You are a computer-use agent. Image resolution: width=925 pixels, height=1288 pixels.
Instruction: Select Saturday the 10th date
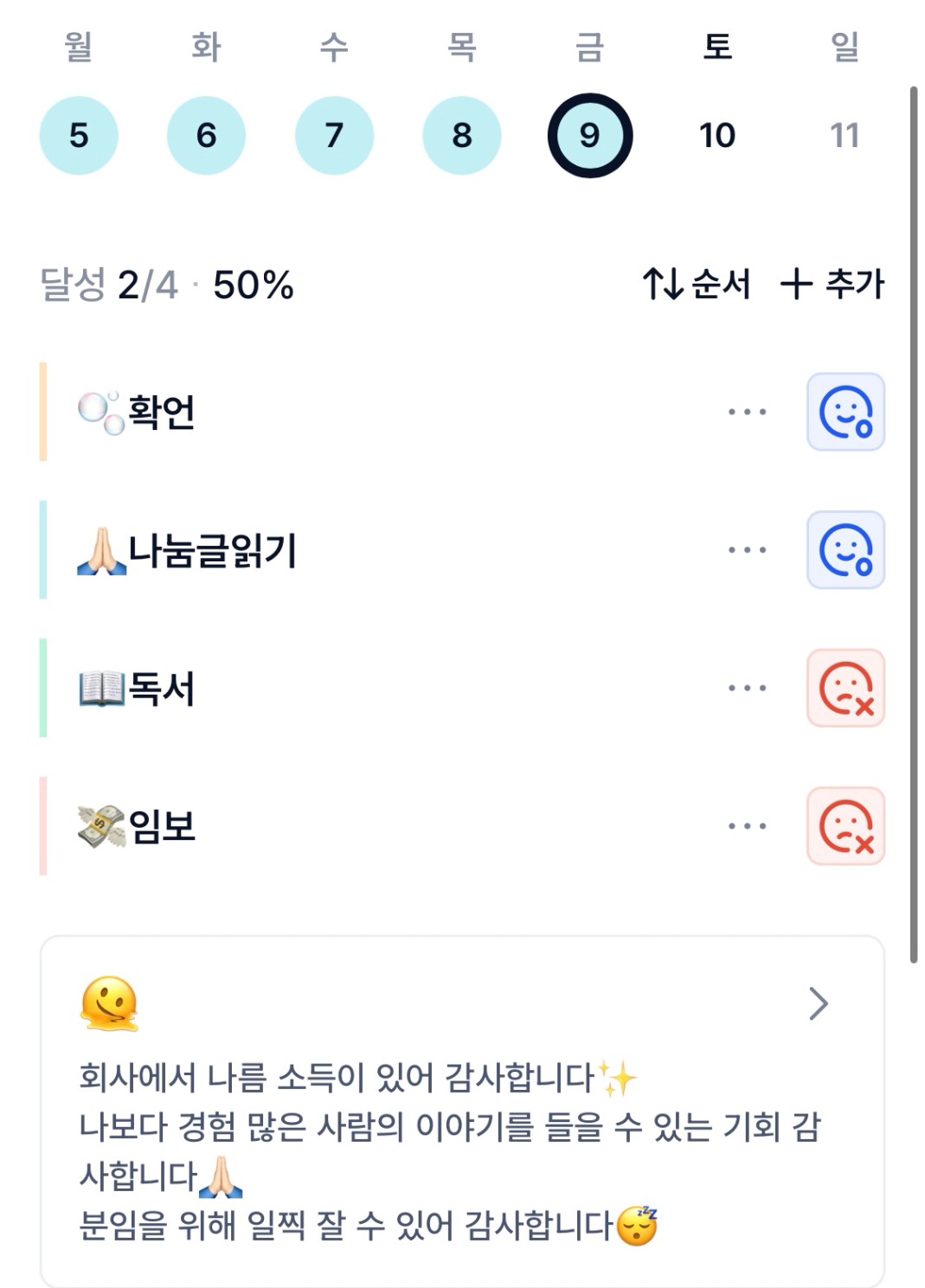click(717, 136)
